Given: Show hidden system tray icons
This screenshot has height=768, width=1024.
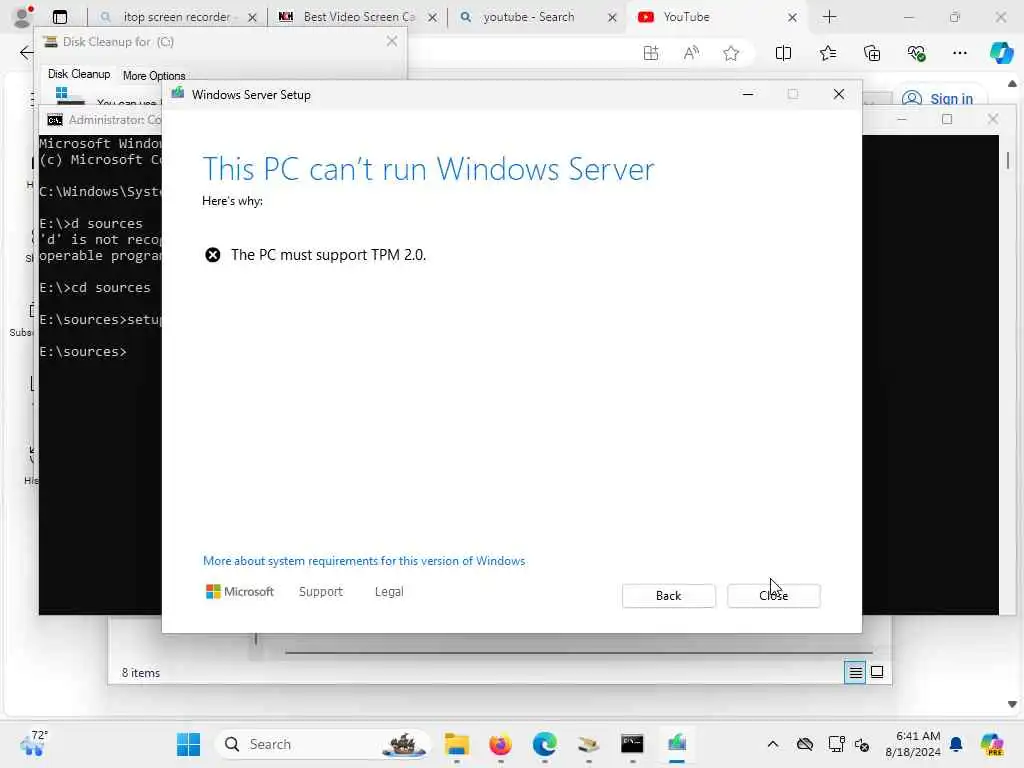Looking at the screenshot, I should coord(773,744).
